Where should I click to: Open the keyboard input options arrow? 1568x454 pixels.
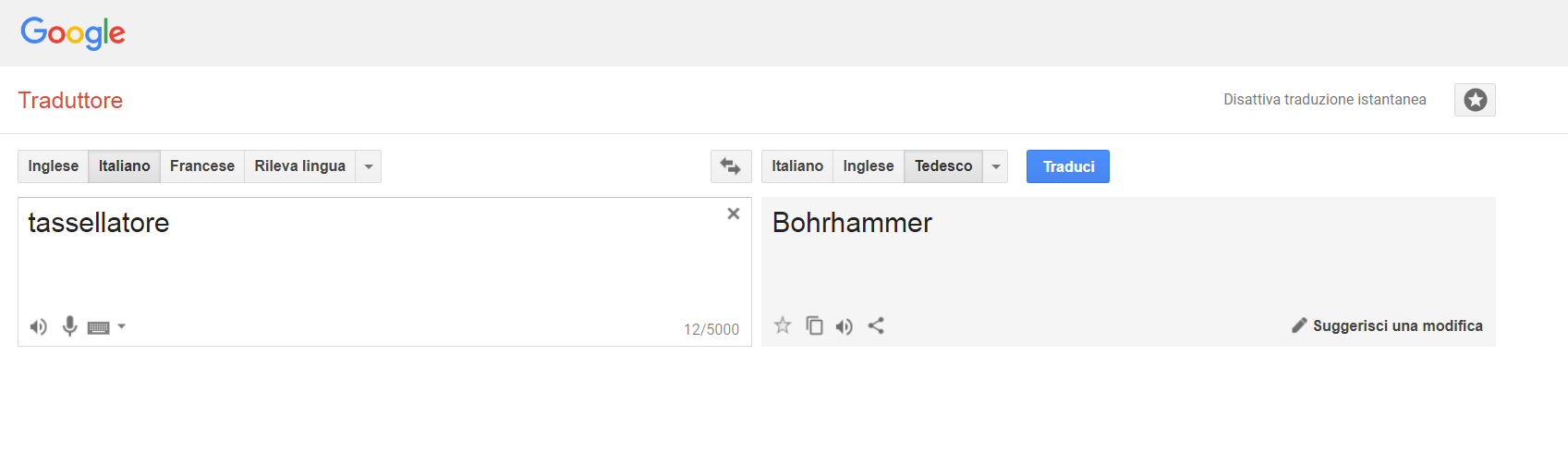pyautogui.click(x=122, y=326)
